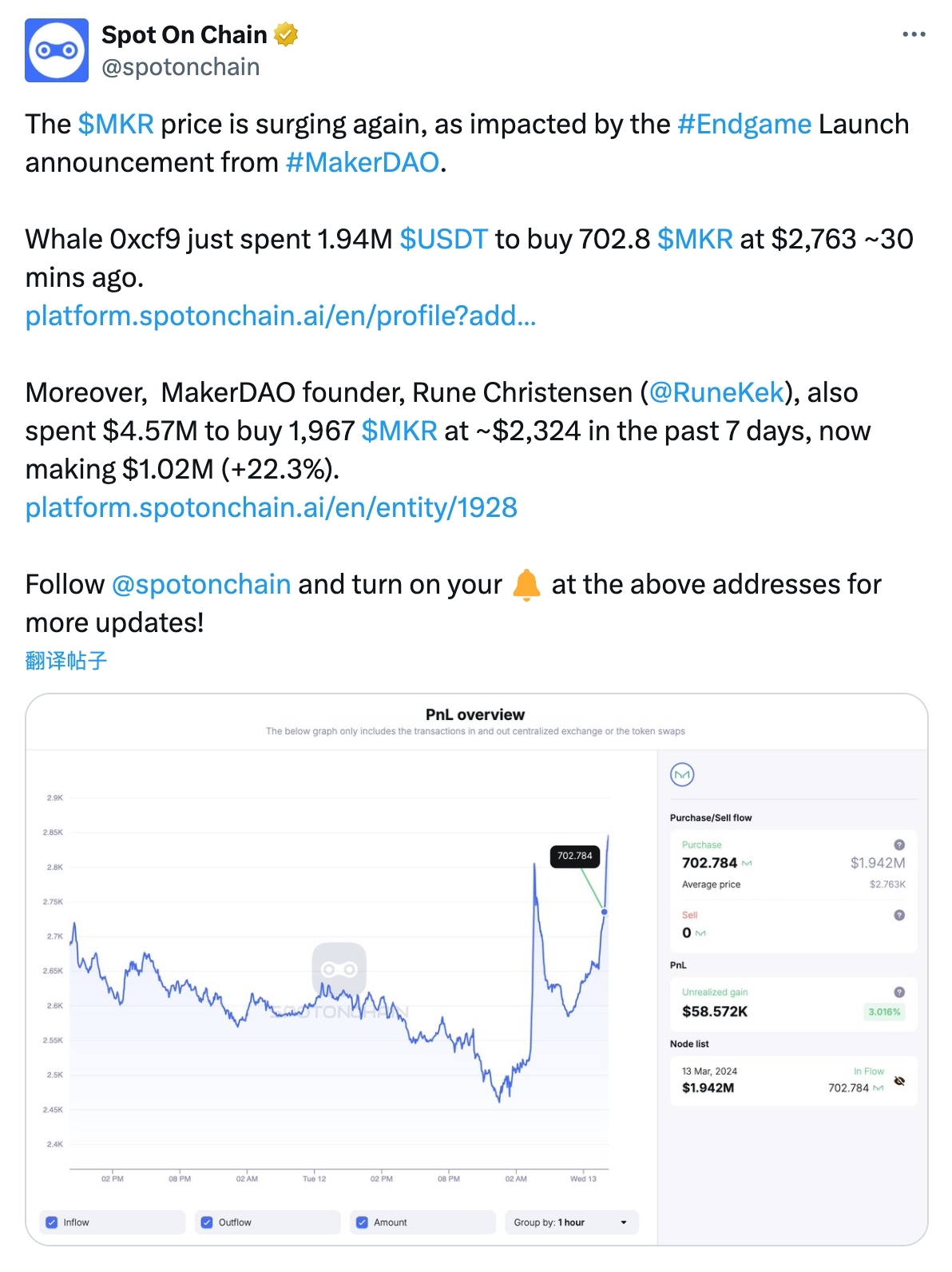This screenshot has height=1272, width=952.
Task: Toggle node visibility eye icon
Action: click(899, 1081)
